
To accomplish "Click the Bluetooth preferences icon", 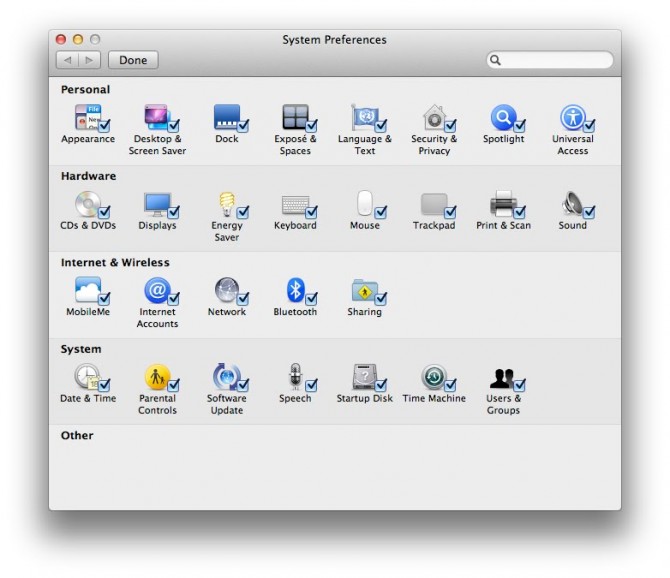I will click(x=293, y=290).
